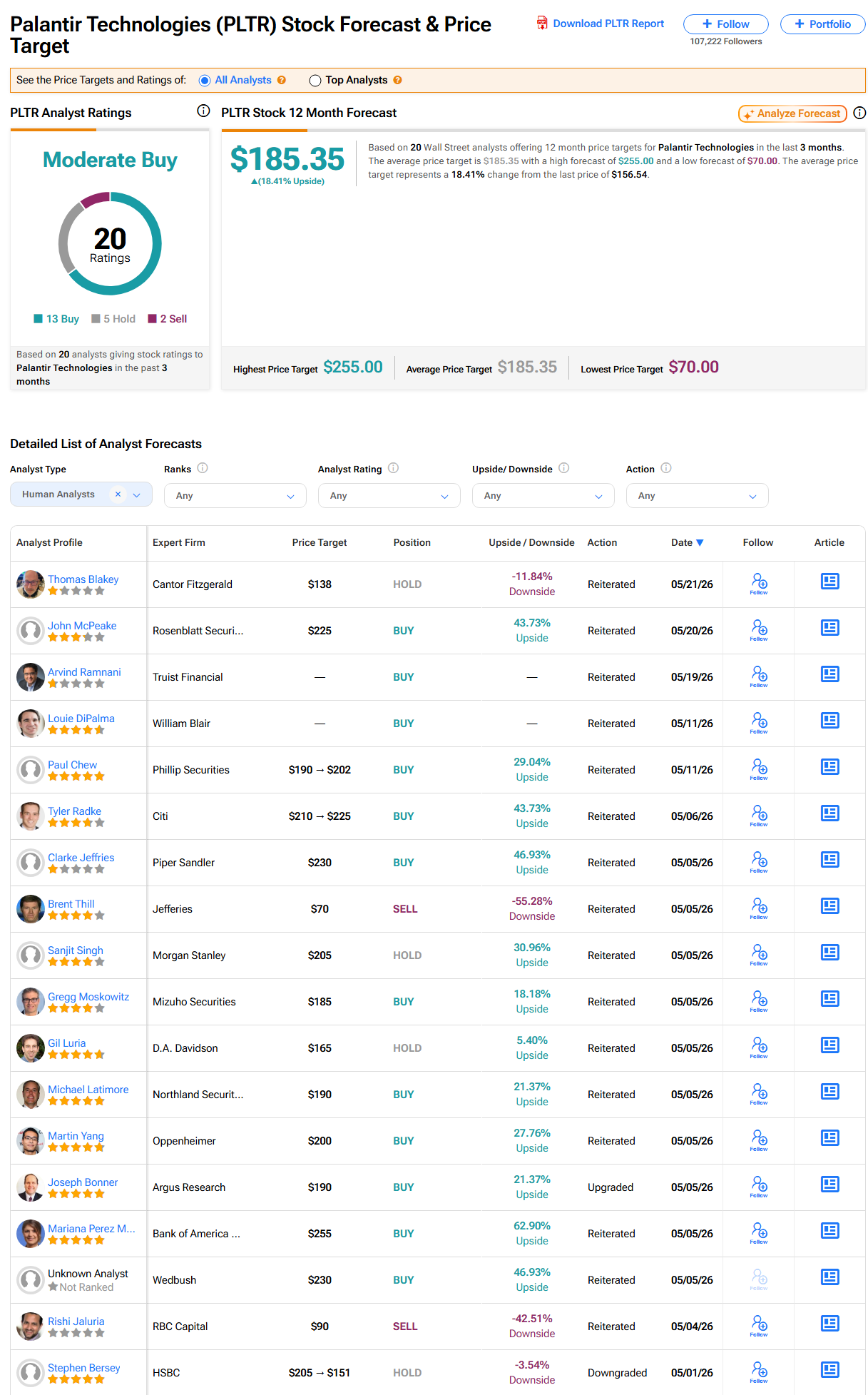Click Follow icon in Joseph Bonner row
Screen dimensions: 868x1395
point(759,1186)
